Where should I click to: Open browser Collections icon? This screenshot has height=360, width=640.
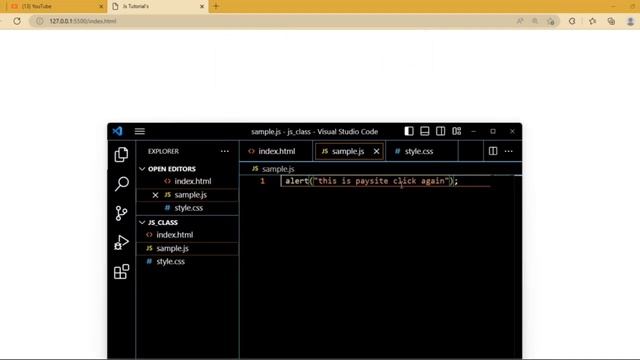point(611,21)
